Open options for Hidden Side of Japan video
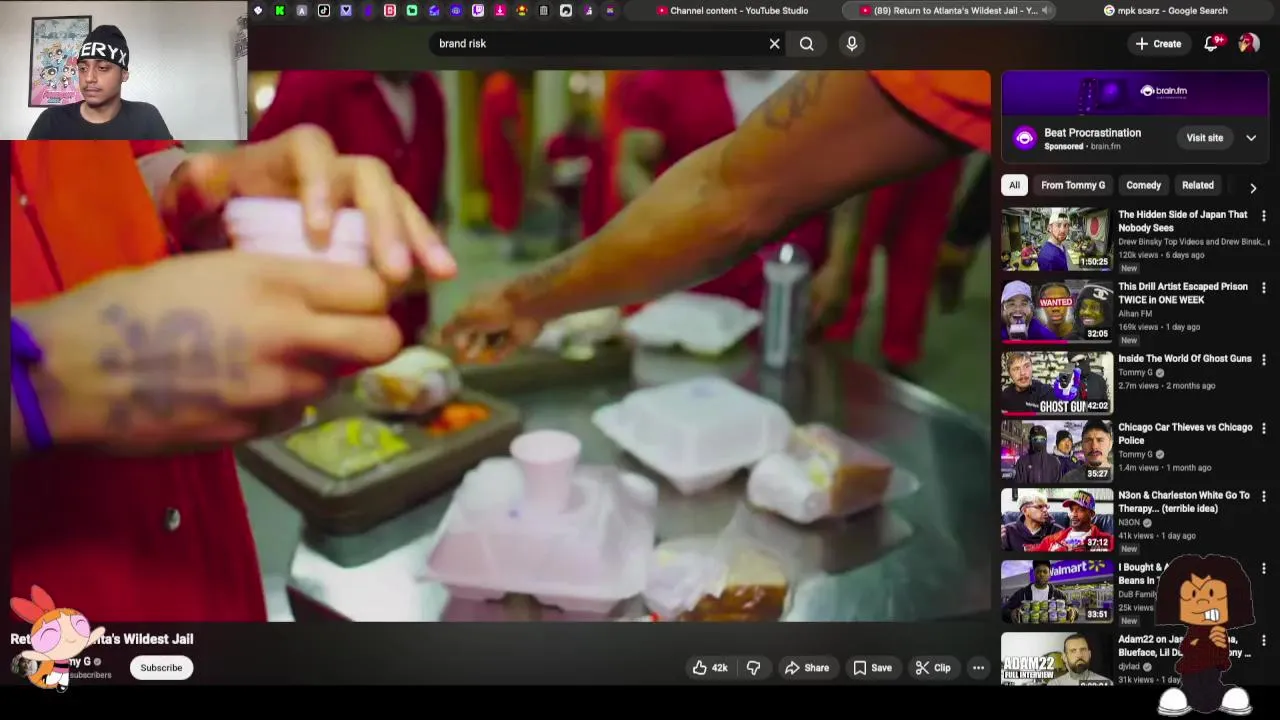 [1264, 216]
